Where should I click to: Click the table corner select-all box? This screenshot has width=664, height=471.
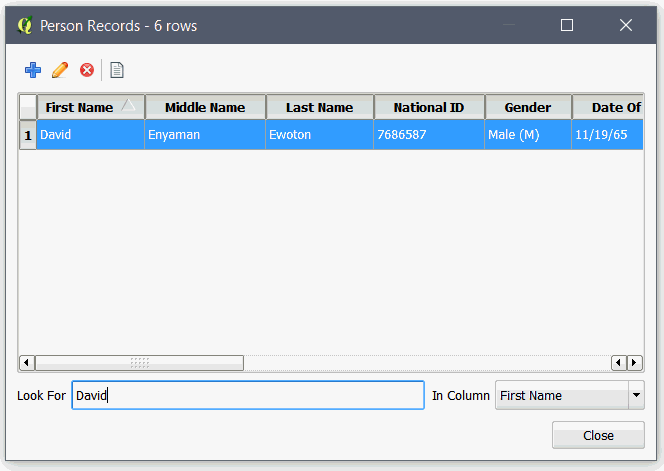tap(27, 107)
